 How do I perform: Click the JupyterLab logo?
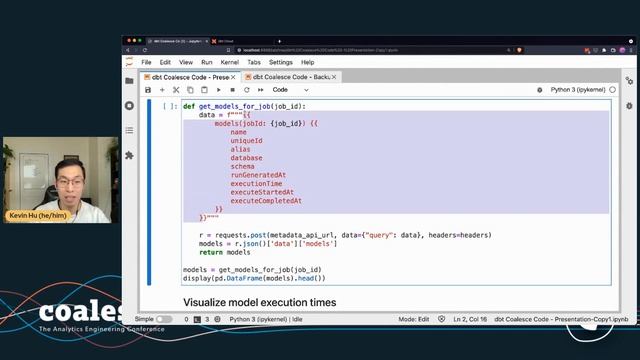pyautogui.click(x=129, y=62)
